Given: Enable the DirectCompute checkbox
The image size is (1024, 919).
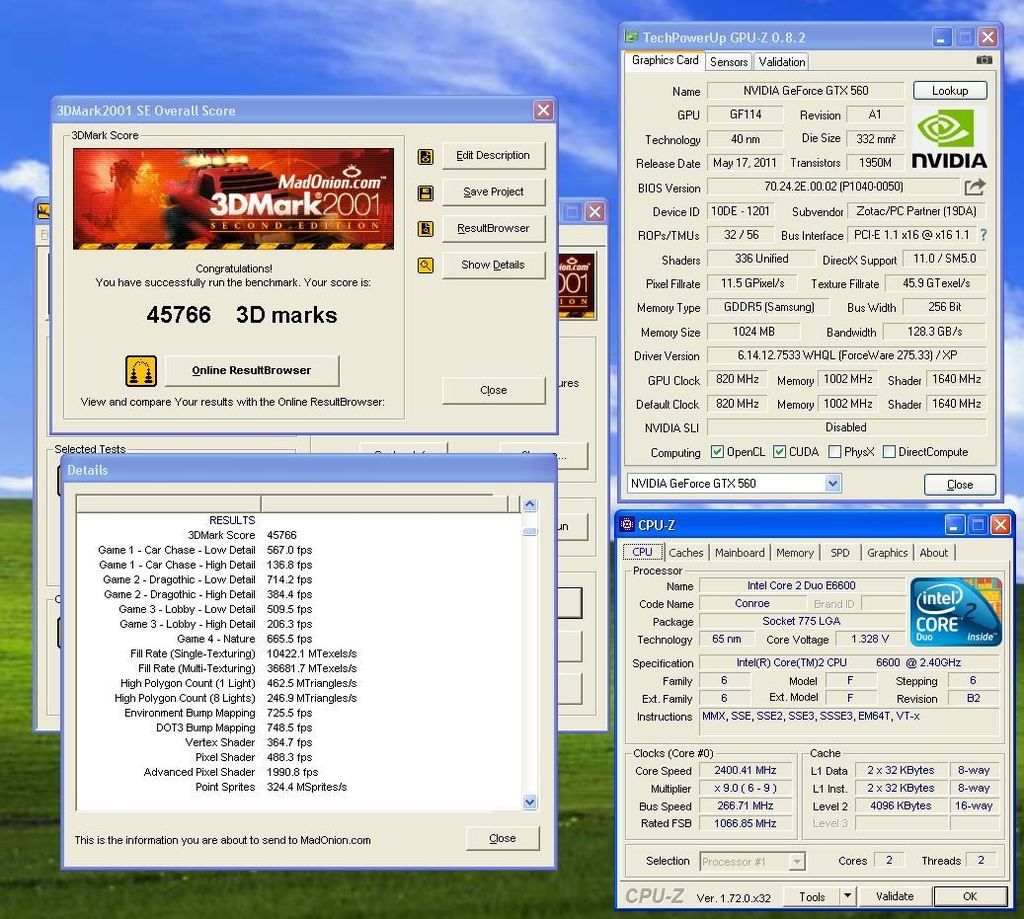Looking at the screenshot, I should 889,451.
